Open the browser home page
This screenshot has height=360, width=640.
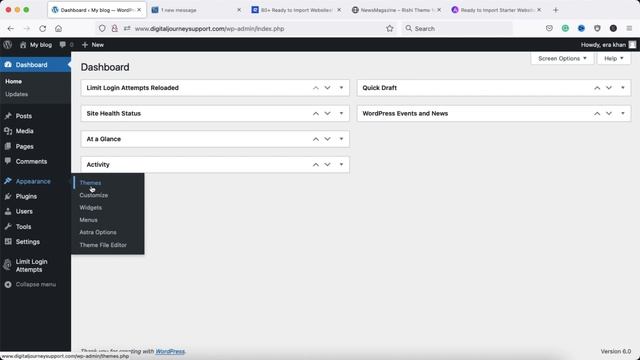coord(58,29)
